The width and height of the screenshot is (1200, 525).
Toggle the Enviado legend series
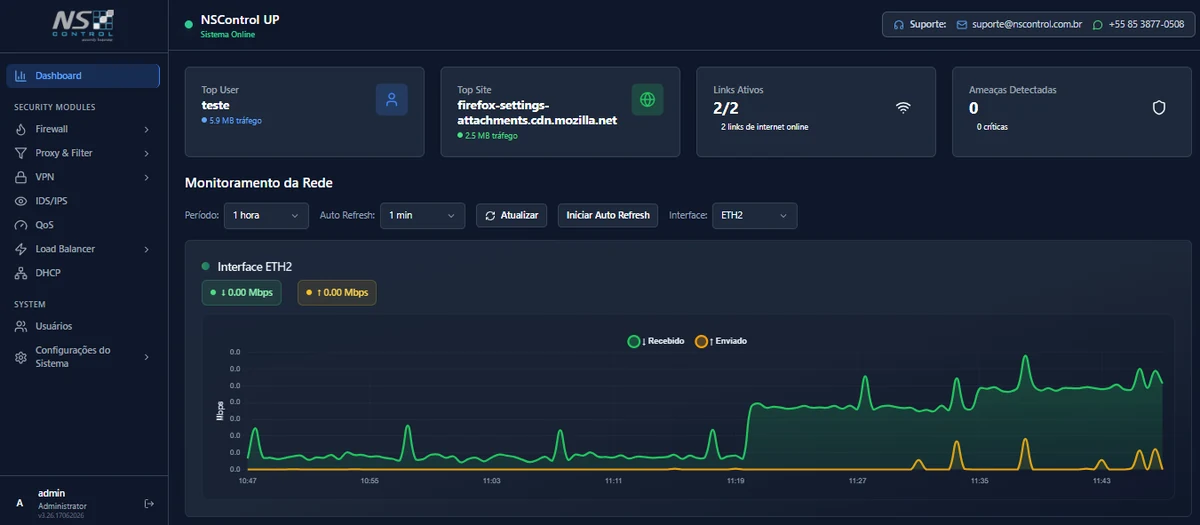(x=721, y=341)
